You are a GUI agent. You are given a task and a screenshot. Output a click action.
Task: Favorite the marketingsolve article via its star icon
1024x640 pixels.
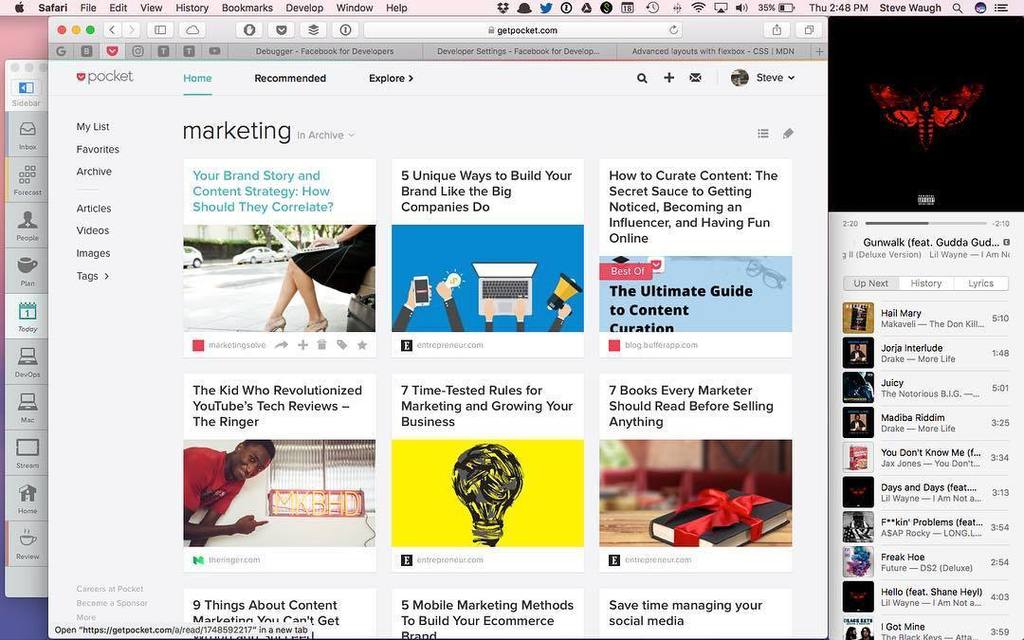point(363,345)
